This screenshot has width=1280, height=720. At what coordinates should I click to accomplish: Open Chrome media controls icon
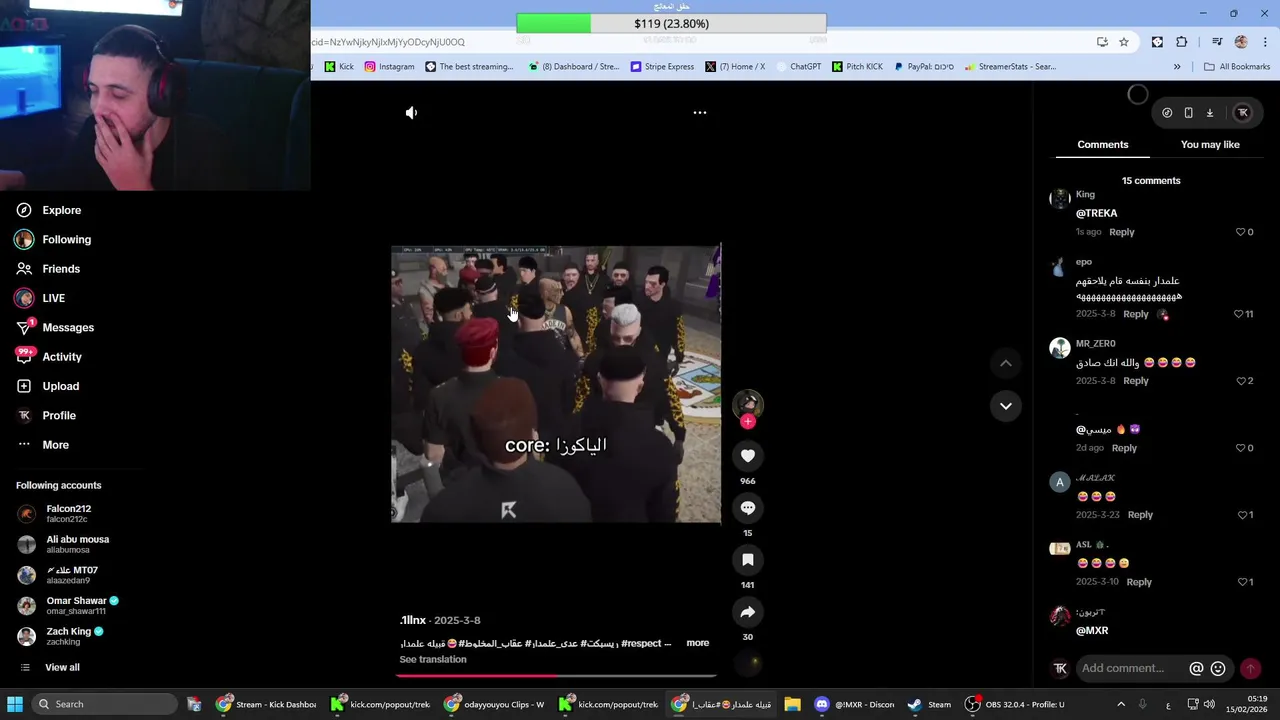[1217, 42]
